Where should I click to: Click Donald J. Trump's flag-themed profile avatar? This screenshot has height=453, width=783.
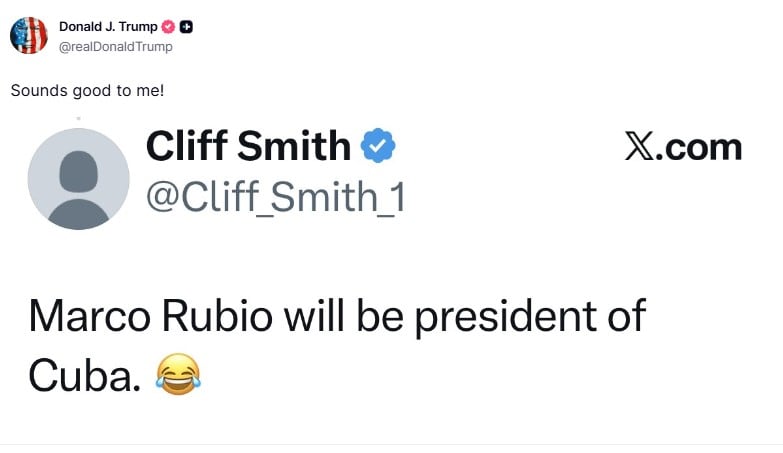28,35
